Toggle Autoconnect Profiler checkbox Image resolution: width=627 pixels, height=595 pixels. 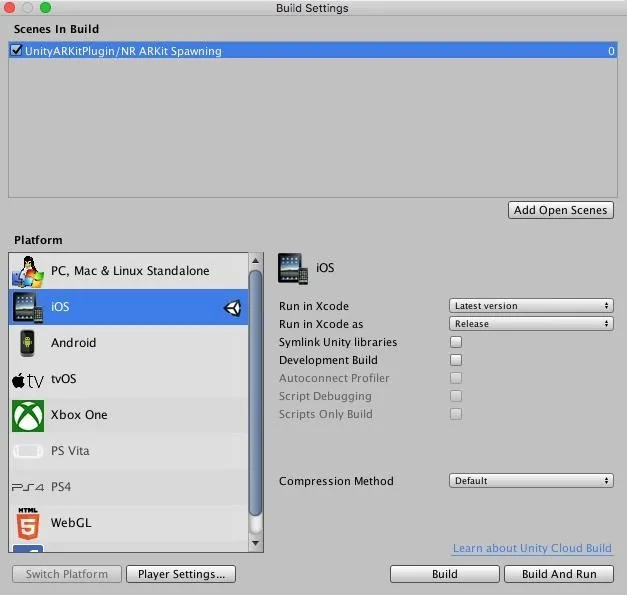point(456,378)
